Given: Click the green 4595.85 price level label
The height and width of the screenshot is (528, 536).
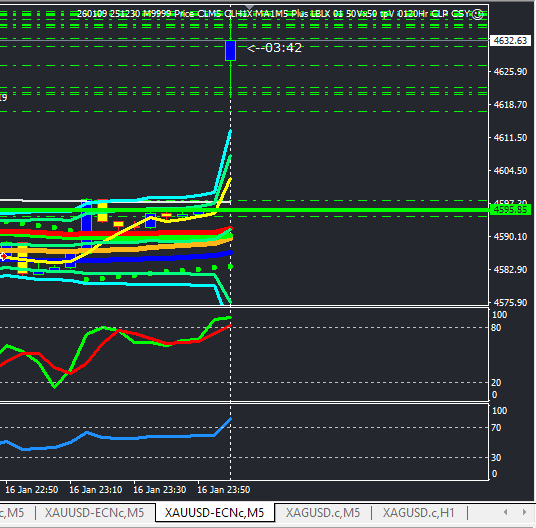Looking at the screenshot, I should point(510,209).
